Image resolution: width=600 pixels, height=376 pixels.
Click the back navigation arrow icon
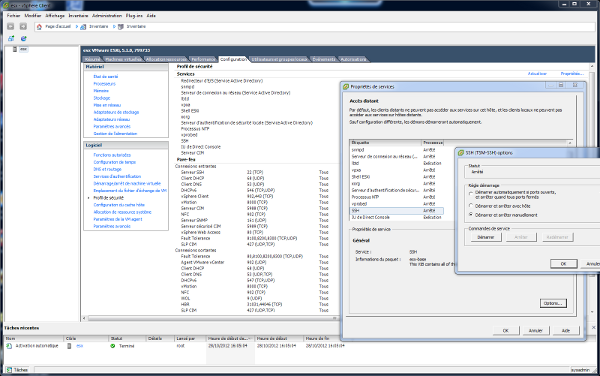11,26
